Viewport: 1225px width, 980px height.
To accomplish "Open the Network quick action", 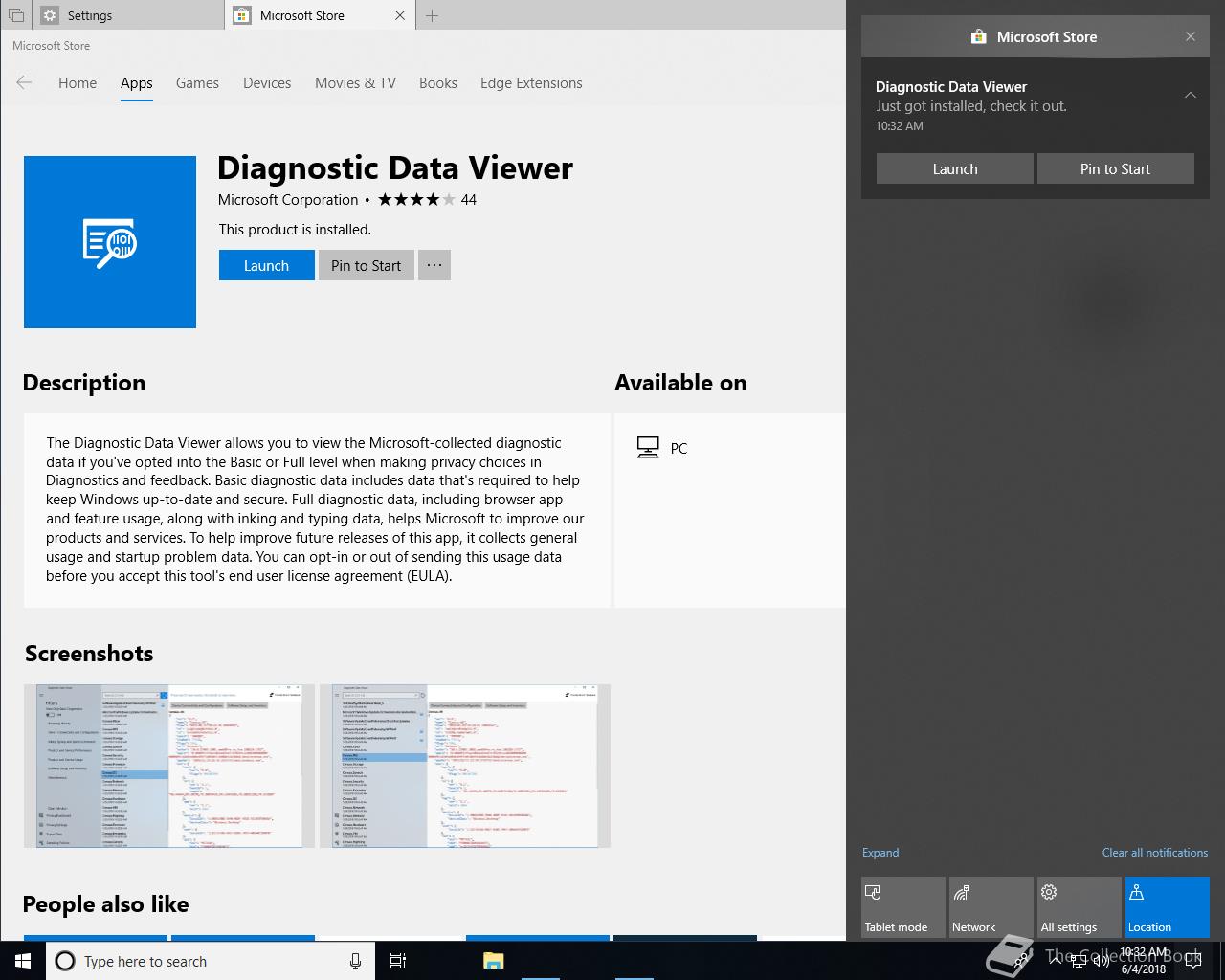I will click(x=991, y=907).
